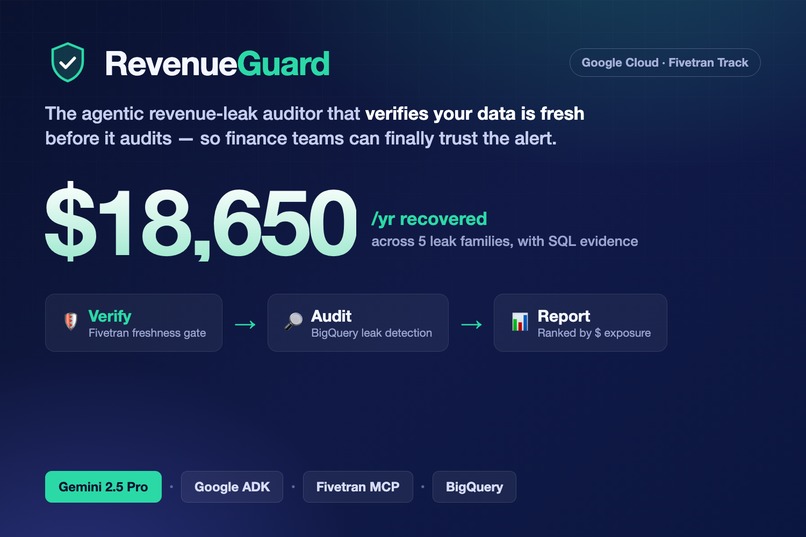Click the bold 'verifies your data is fresh' text
This screenshot has height=537, width=806.
coord(474,114)
